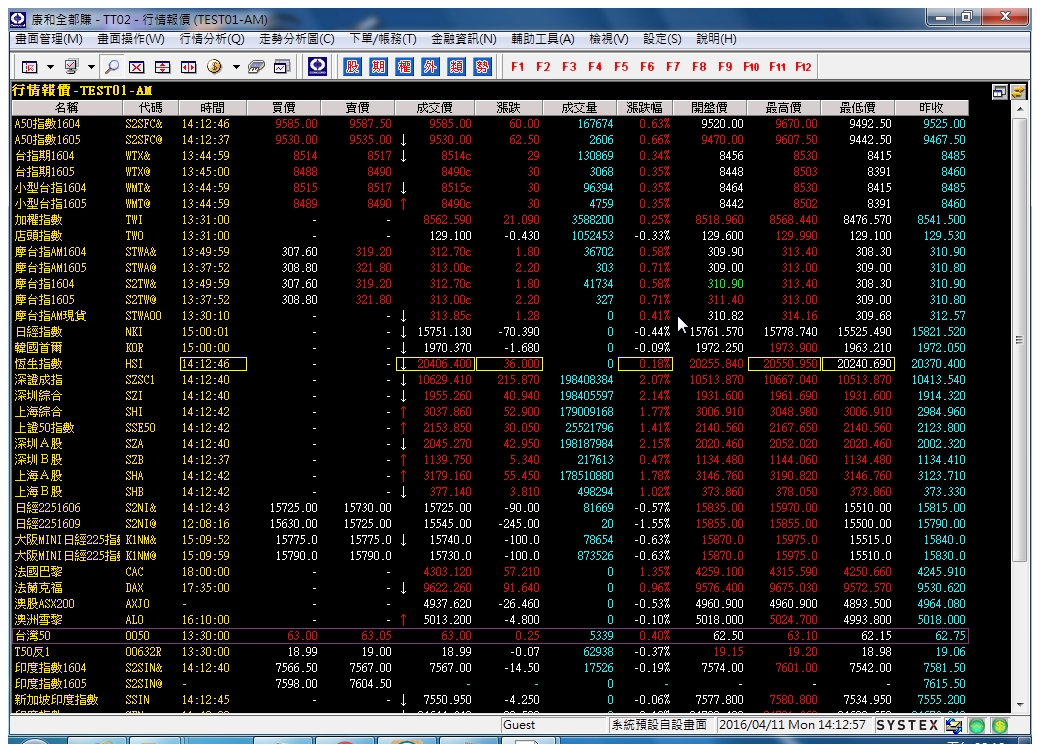This screenshot has height=744, width=1040.
Task: Open the dropdown arrow beside the screen-layout icon
Action: pyautogui.click(x=50, y=67)
